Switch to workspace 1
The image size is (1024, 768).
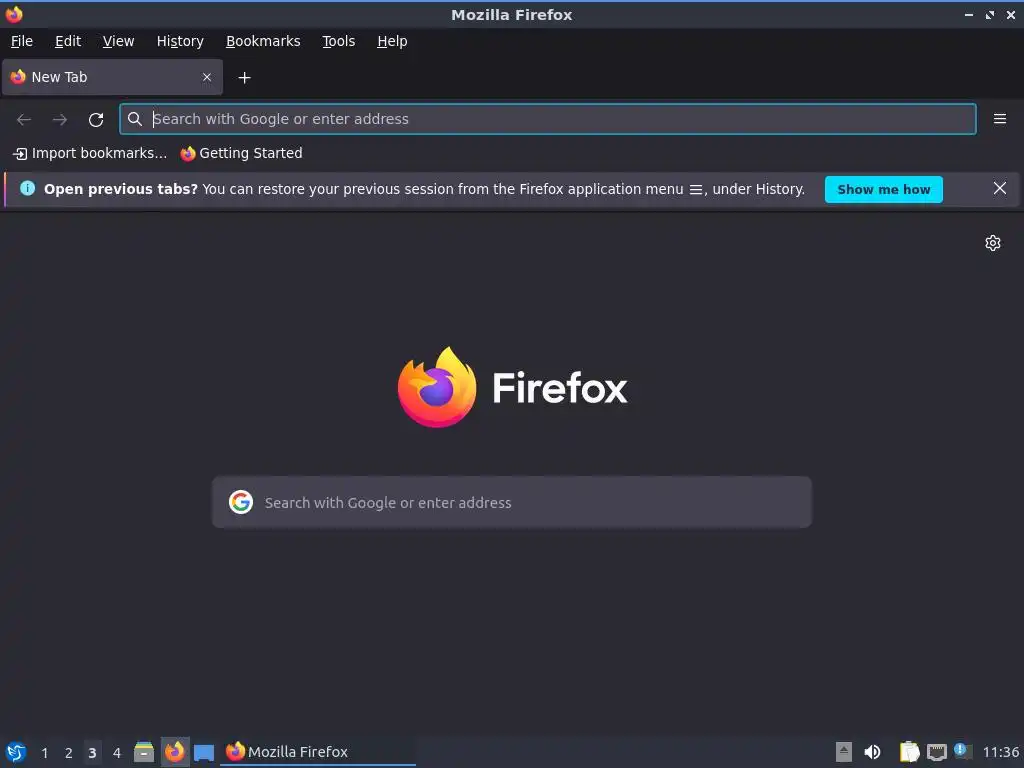[44, 753]
